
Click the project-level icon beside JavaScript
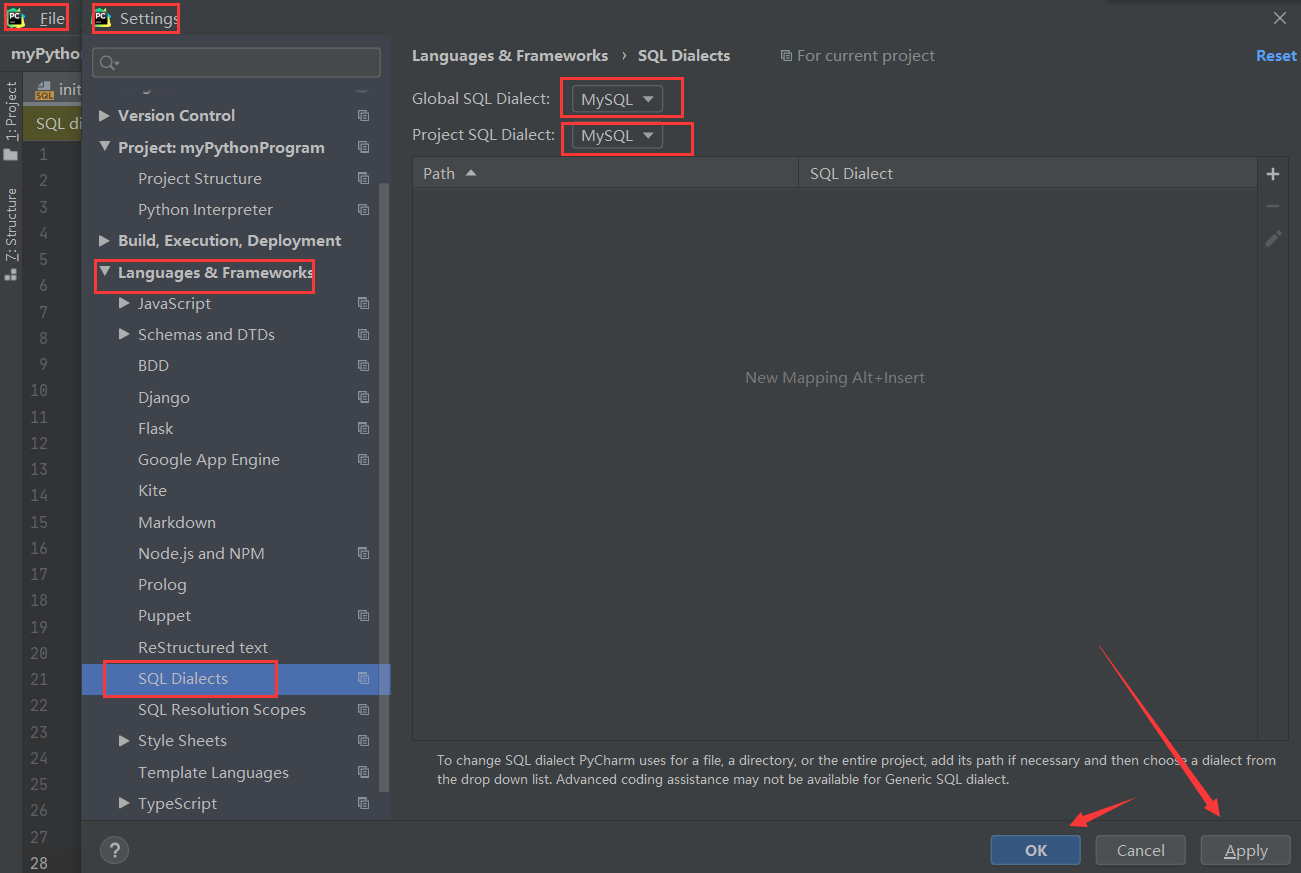[363, 303]
